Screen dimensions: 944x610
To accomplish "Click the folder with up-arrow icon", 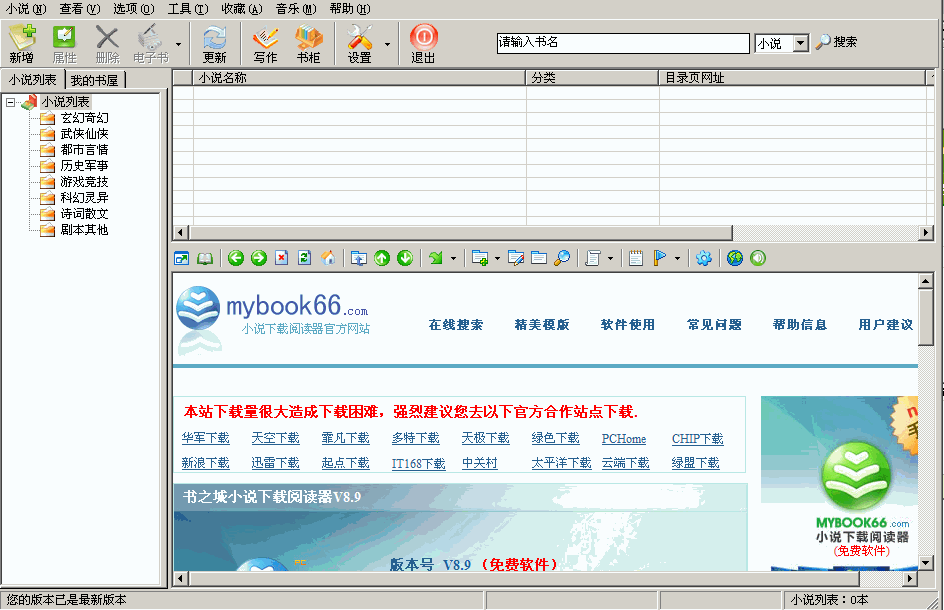I will tap(359, 258).
